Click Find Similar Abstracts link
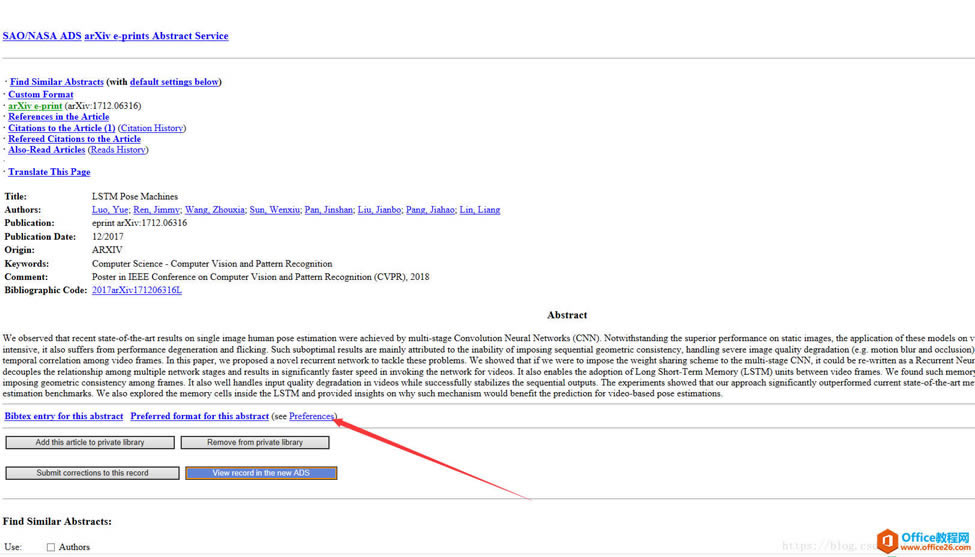 click(x=57, y=82)
